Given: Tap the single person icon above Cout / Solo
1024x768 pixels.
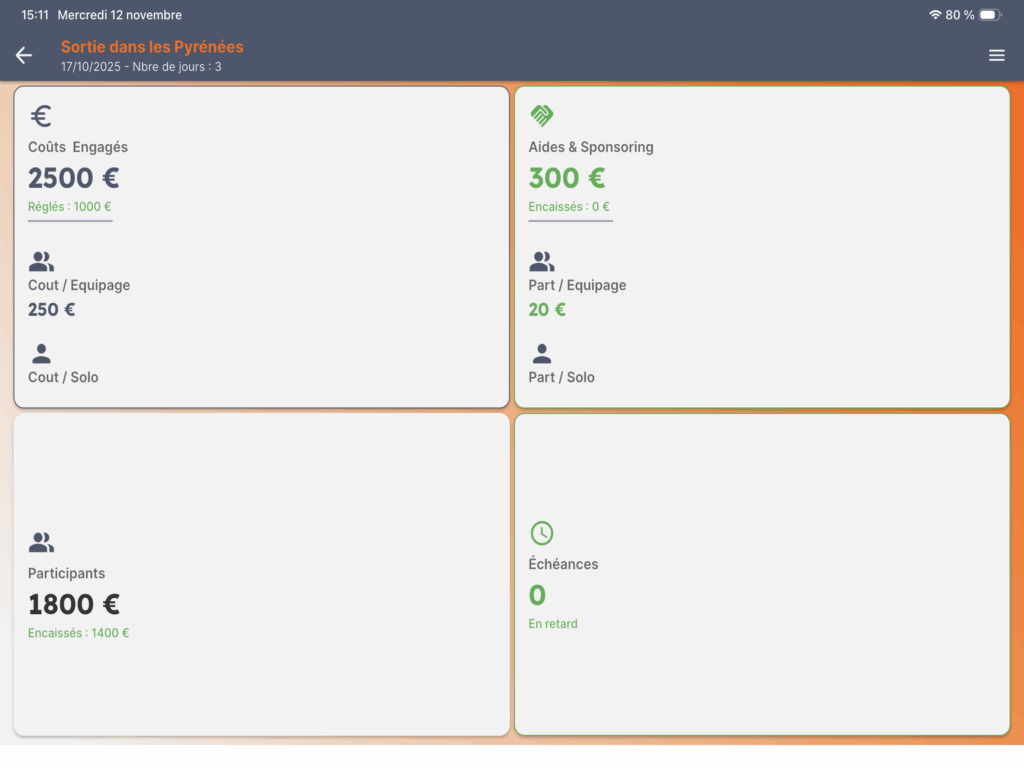Looking at the screenshot, I should 41,354.
